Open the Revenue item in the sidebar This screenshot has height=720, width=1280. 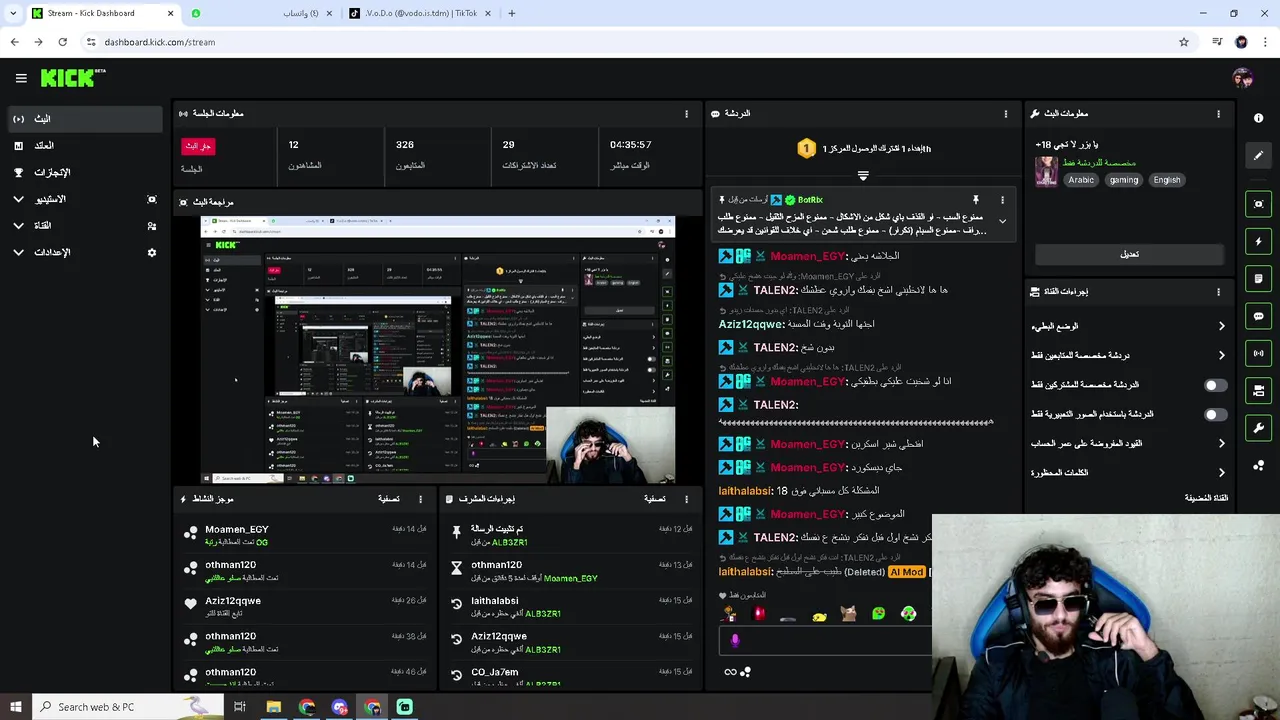click(x=85, y=146)
